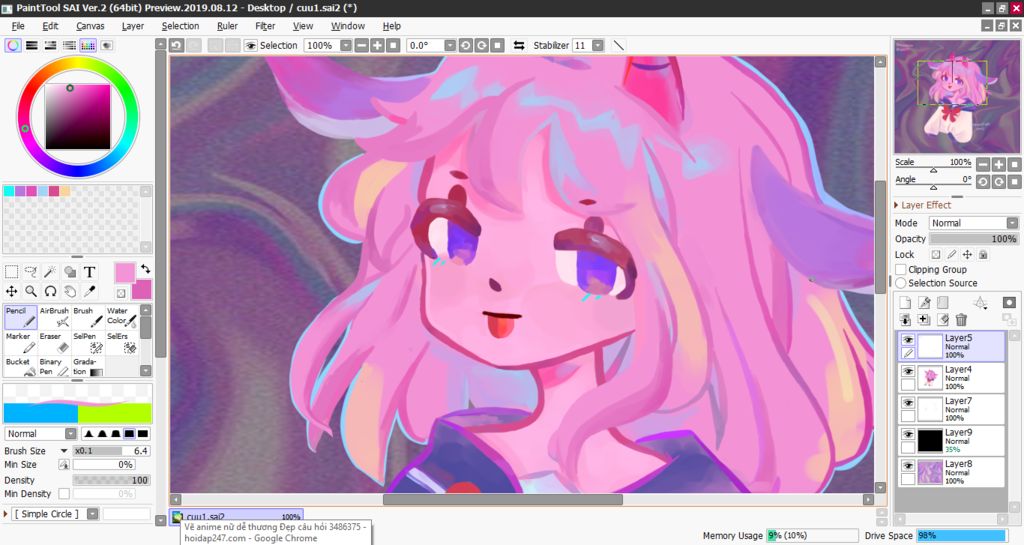Enable the Clipping Group checkbox
This screenshot has width=1024, height=545.
coord(901,269)
